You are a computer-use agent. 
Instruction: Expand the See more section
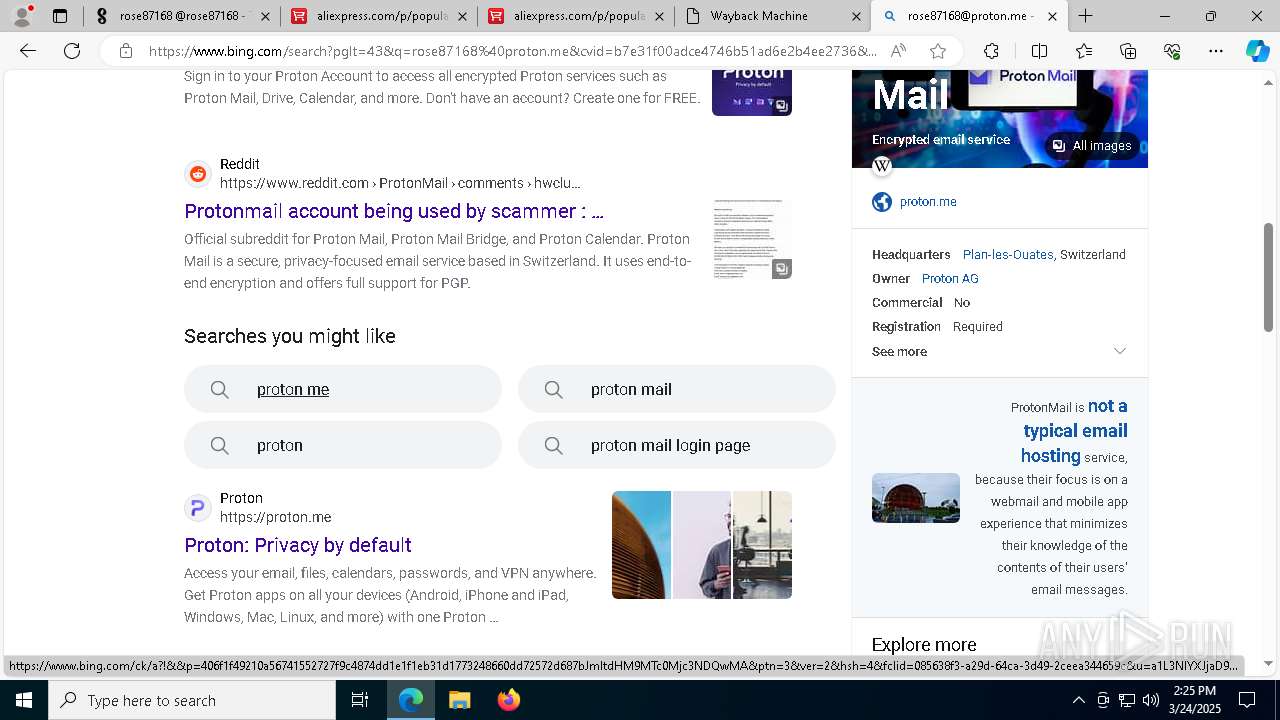1000,351
